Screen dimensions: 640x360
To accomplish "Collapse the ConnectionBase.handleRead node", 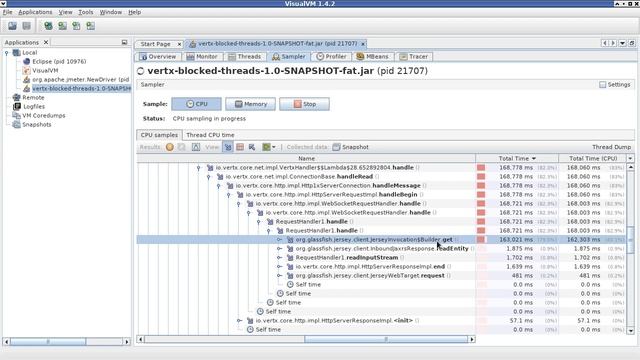I will coord(209,177).
